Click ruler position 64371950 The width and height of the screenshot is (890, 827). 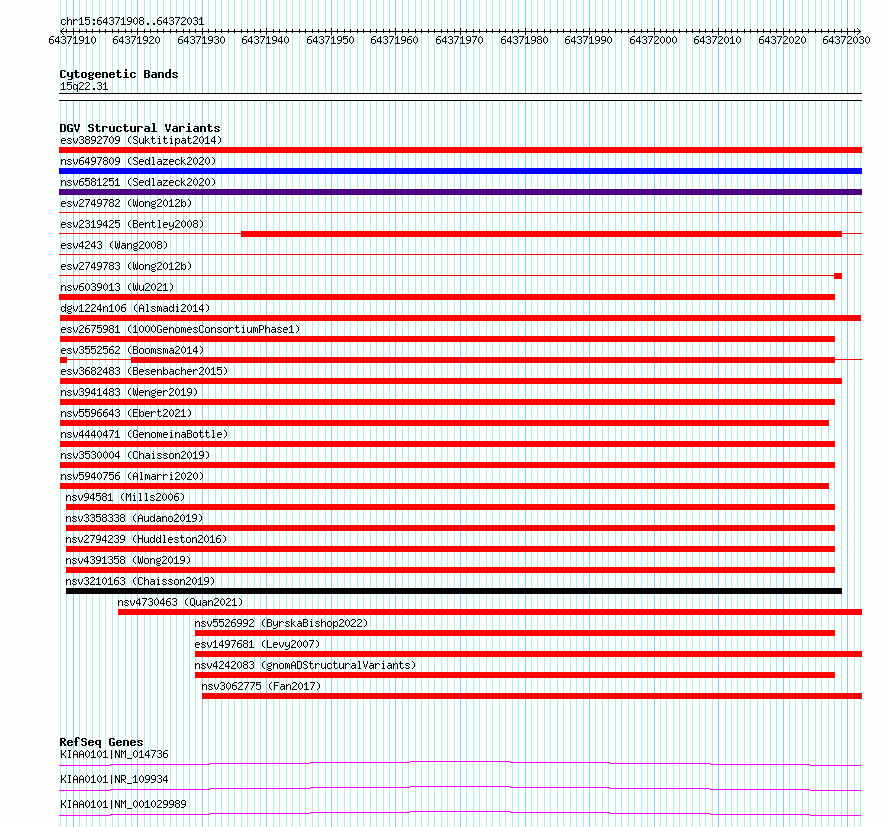point(330,40)
